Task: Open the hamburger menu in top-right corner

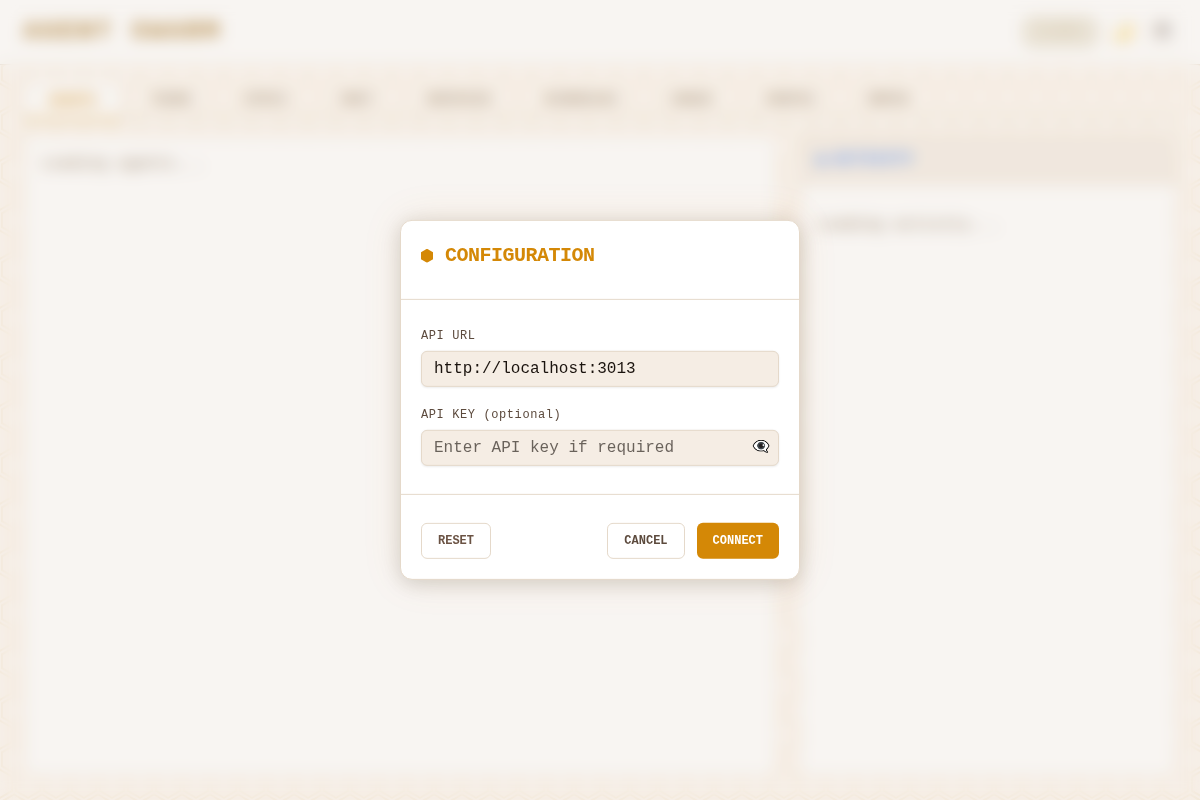Action: coord(1162,30)
